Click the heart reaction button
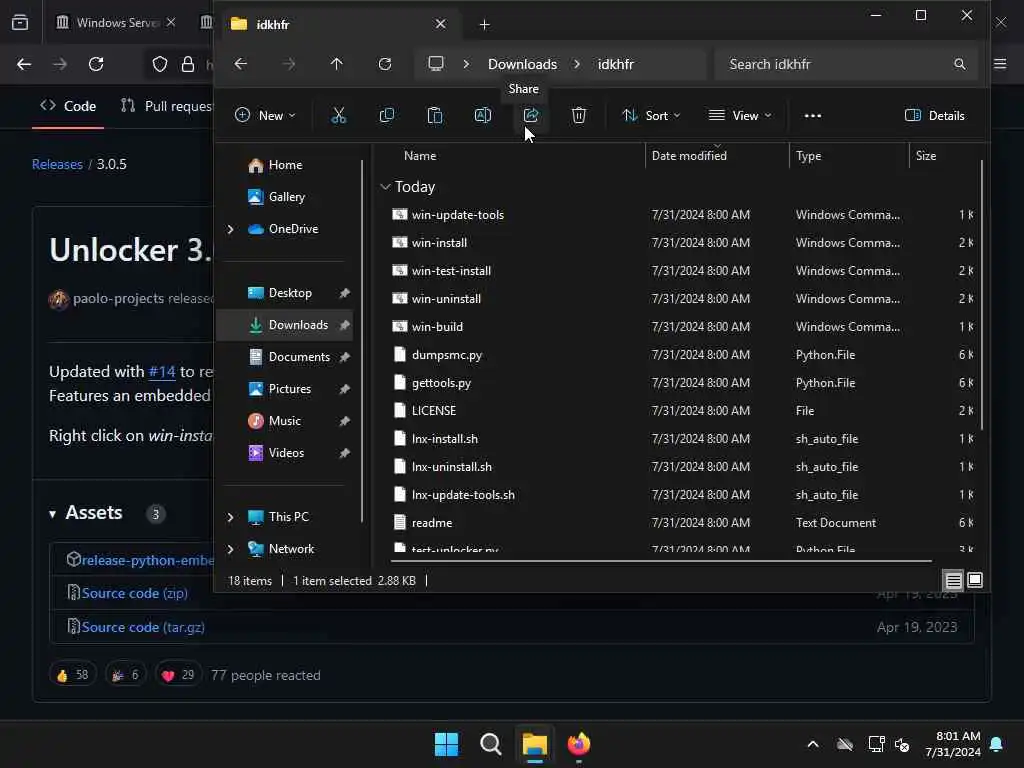 [x=178, y=675]
